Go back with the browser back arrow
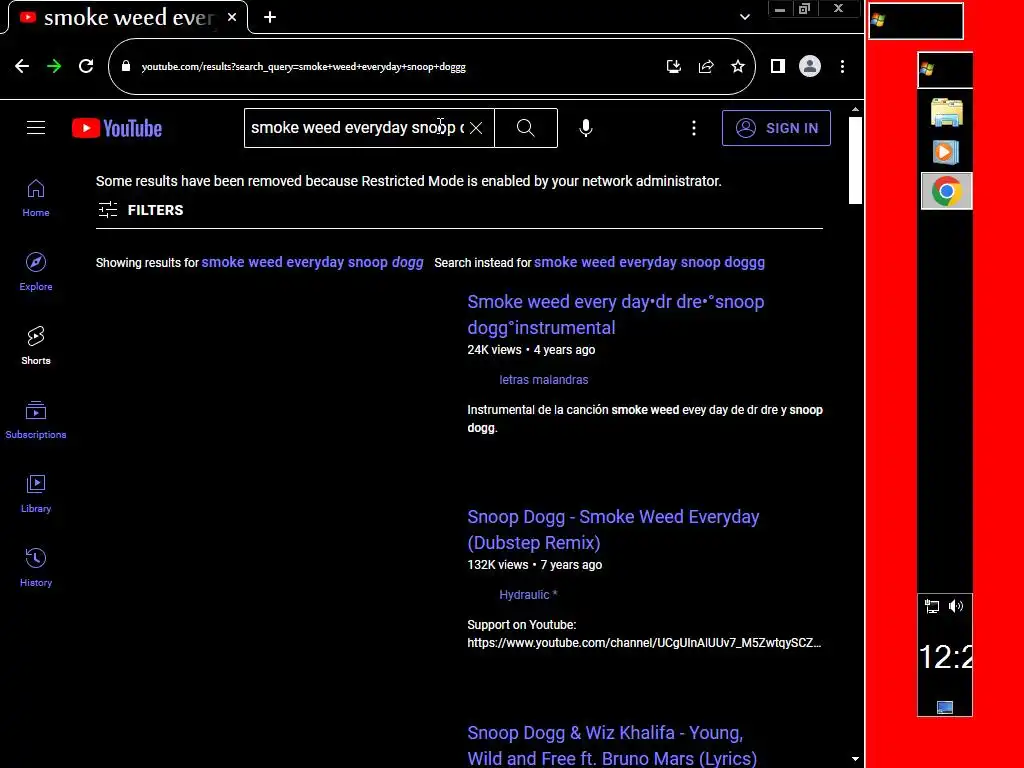The height and width of the screenshot is (768, 1024). [x=22, y=66]
